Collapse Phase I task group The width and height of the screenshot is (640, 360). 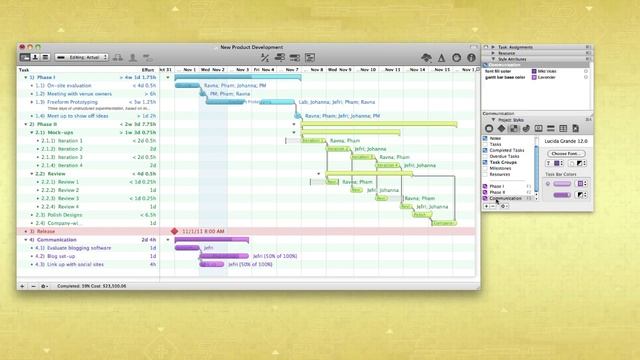click(x=26, y=77)
